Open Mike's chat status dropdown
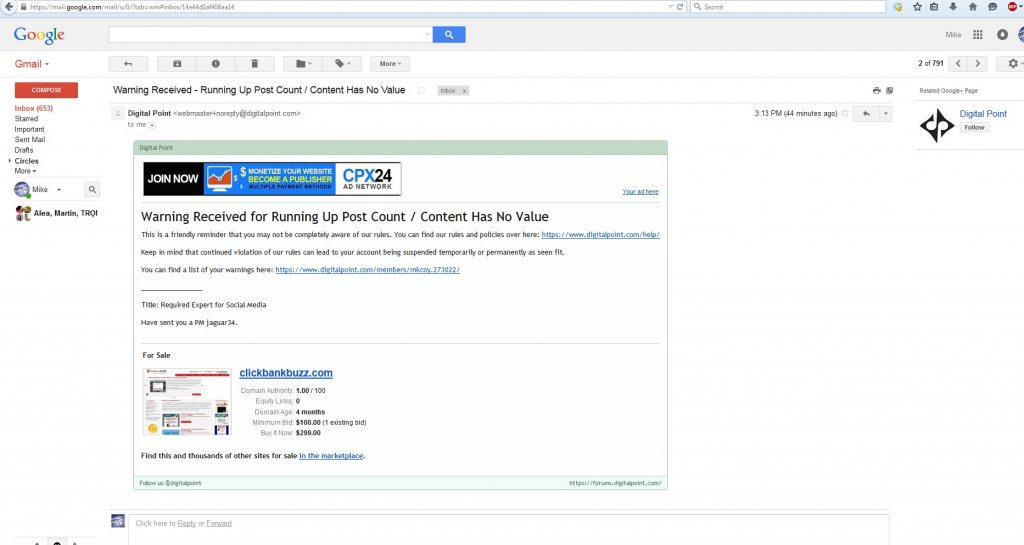Image resolution: width=1024 pixels, height=545 pixels. point(59,190)
